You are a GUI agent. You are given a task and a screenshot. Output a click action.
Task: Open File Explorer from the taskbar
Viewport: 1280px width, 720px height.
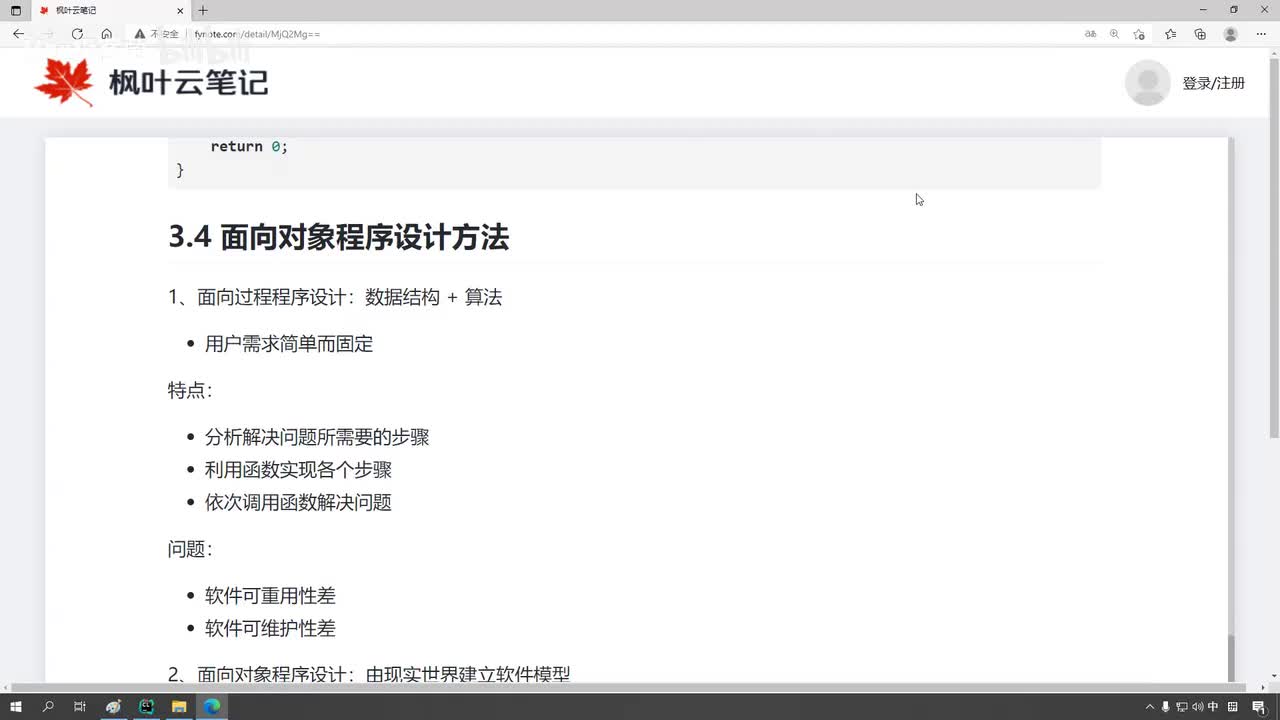(179, 707)
